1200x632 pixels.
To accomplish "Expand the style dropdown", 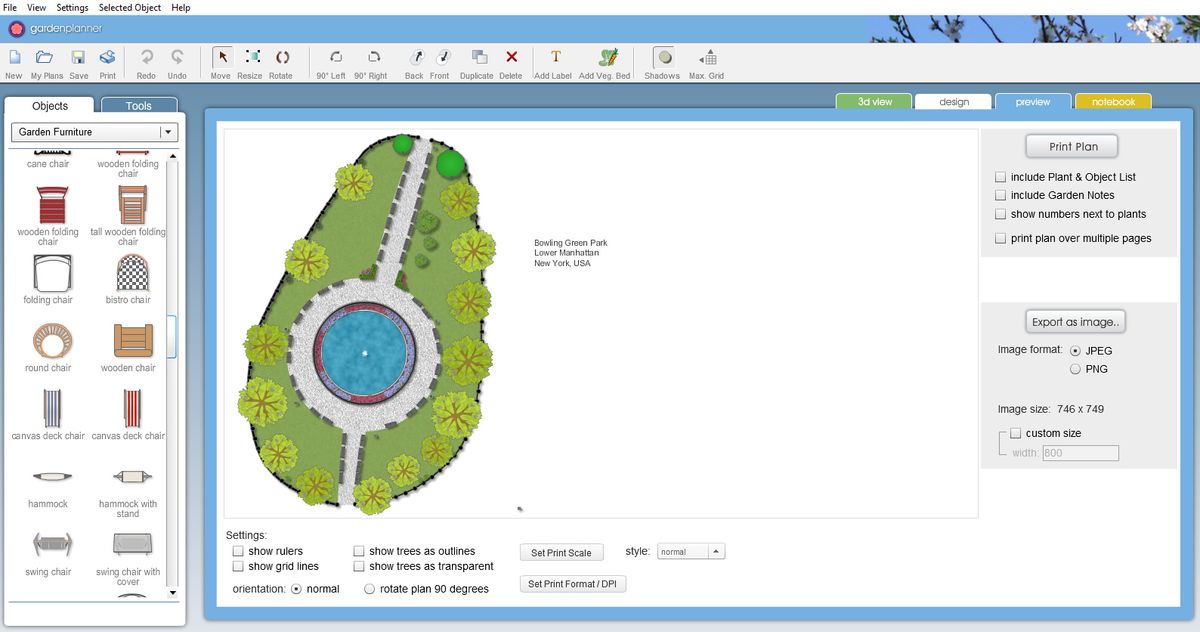I will (717, 552).
